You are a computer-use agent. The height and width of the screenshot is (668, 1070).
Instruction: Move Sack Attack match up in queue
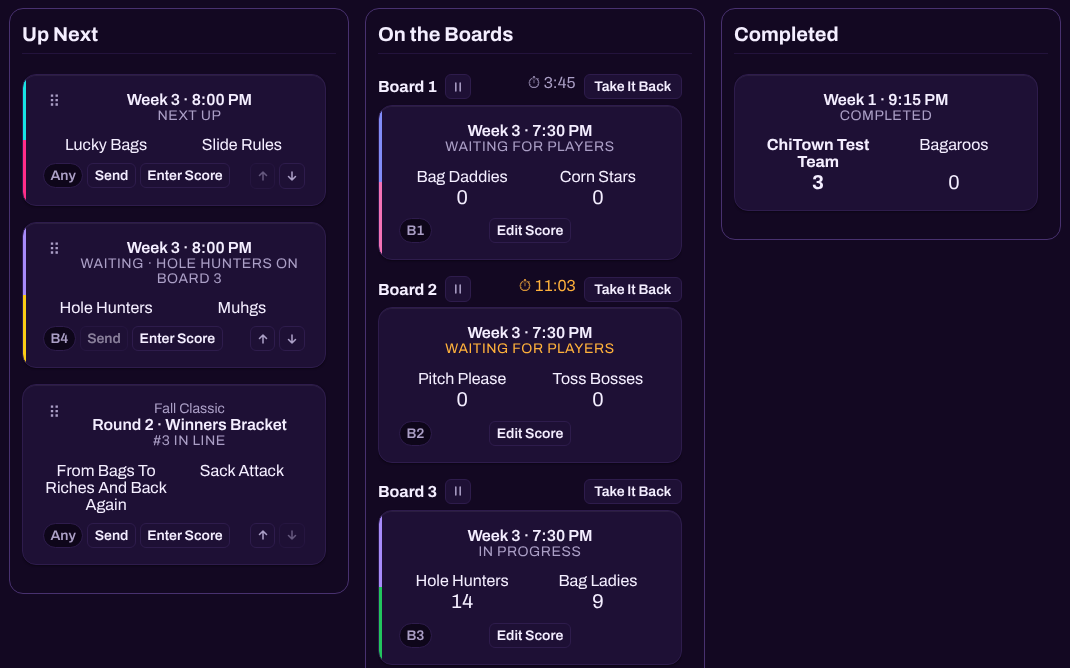pos(263,536)
